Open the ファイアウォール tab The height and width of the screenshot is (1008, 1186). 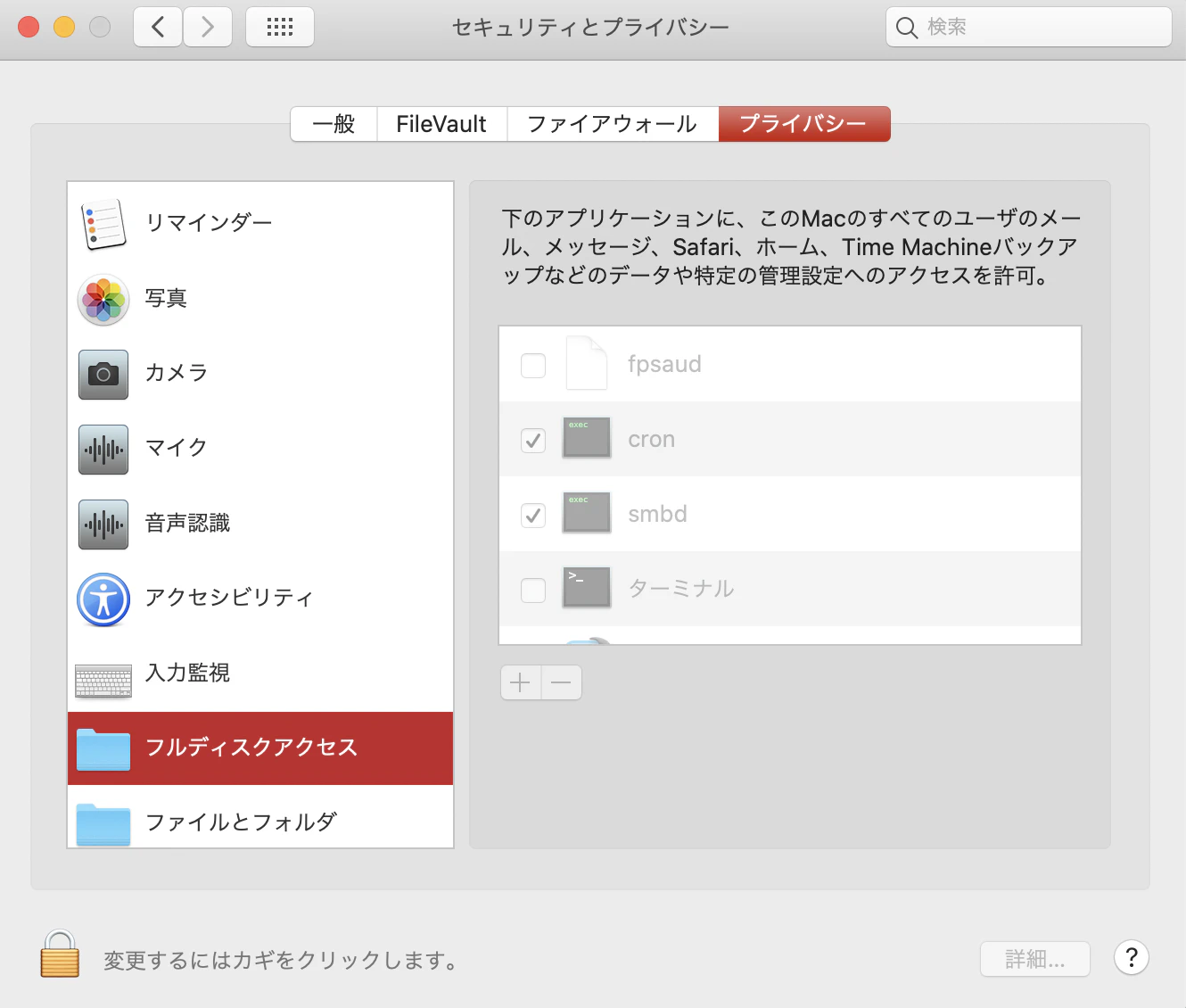point(613,124)
